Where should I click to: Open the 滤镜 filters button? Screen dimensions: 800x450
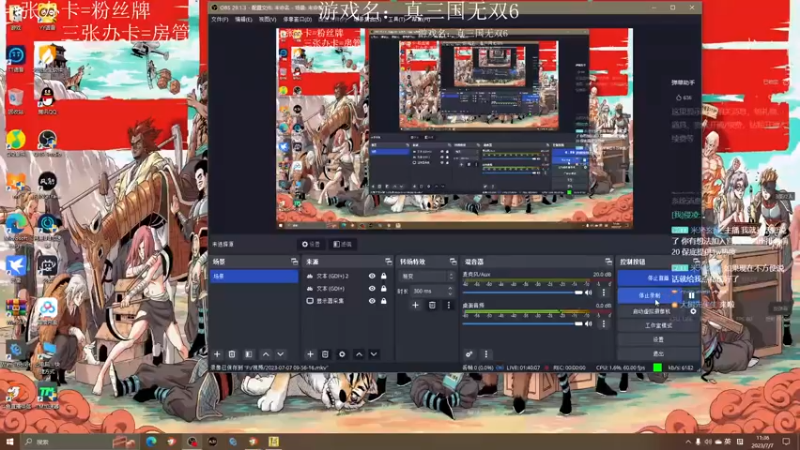coord(342,244)
